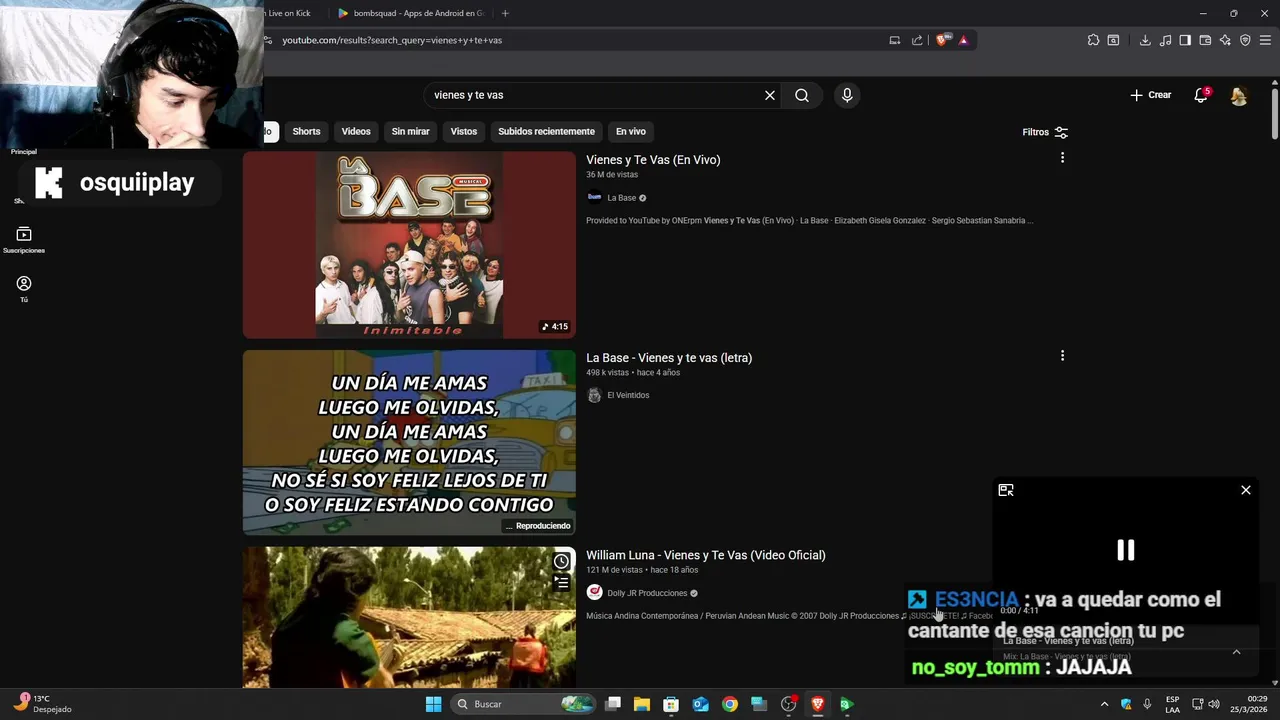The image size is (1280, 720).
Task: Select the Videos filter chip
Action: [356, 131]
